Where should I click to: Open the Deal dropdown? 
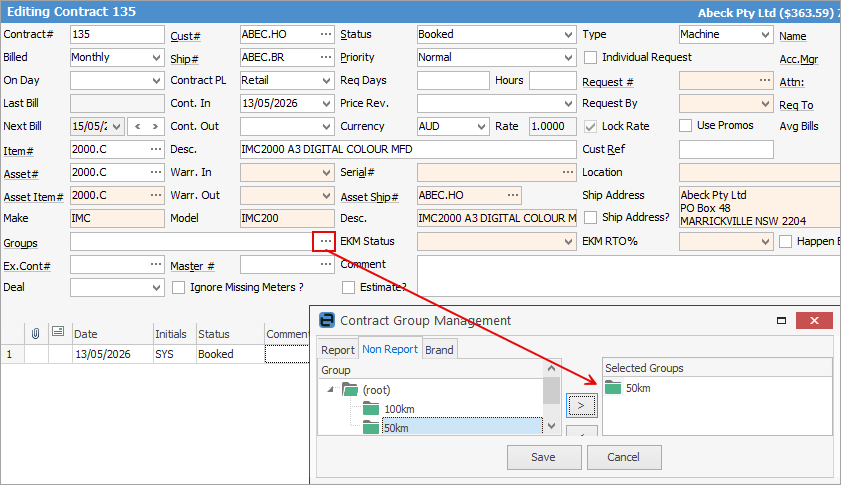[156, 288]
